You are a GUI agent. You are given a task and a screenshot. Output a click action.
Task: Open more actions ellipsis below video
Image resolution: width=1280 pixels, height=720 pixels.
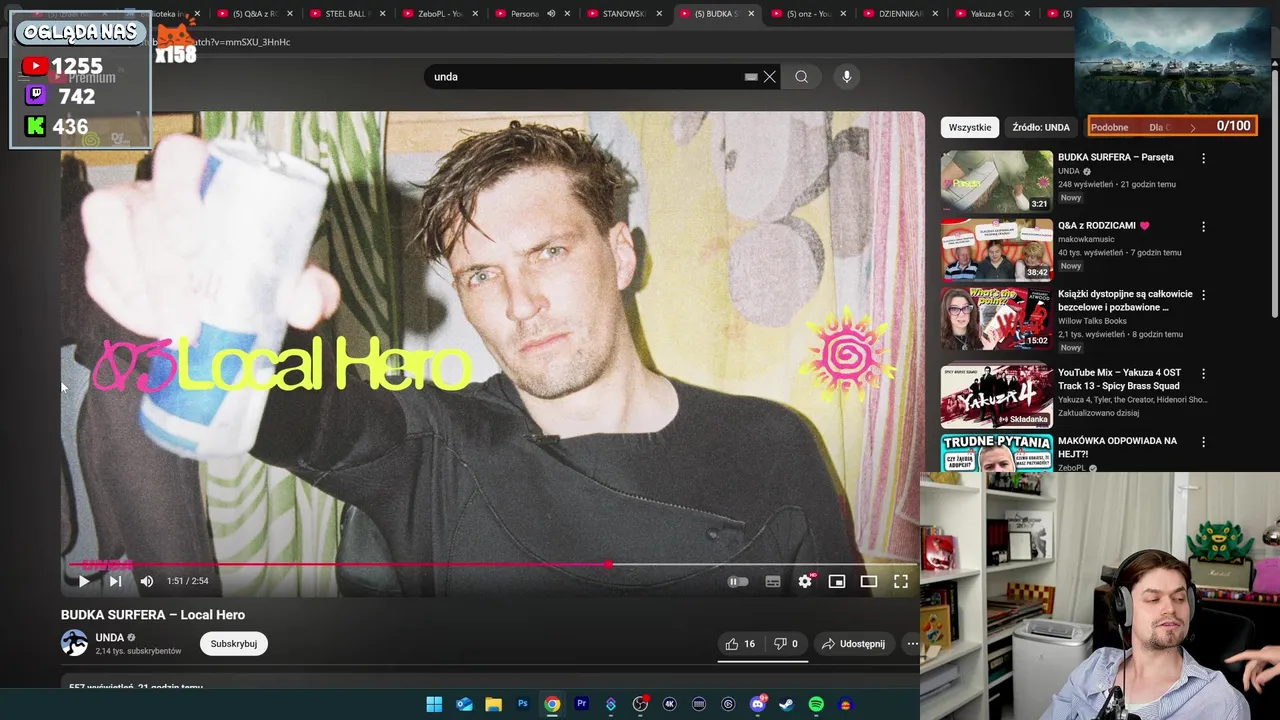point(912,644)
